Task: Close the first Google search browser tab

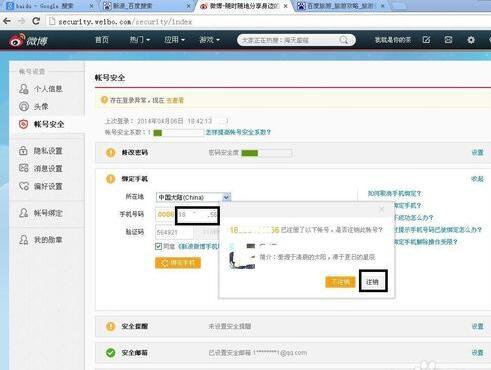Action: [x=91, y=6]
